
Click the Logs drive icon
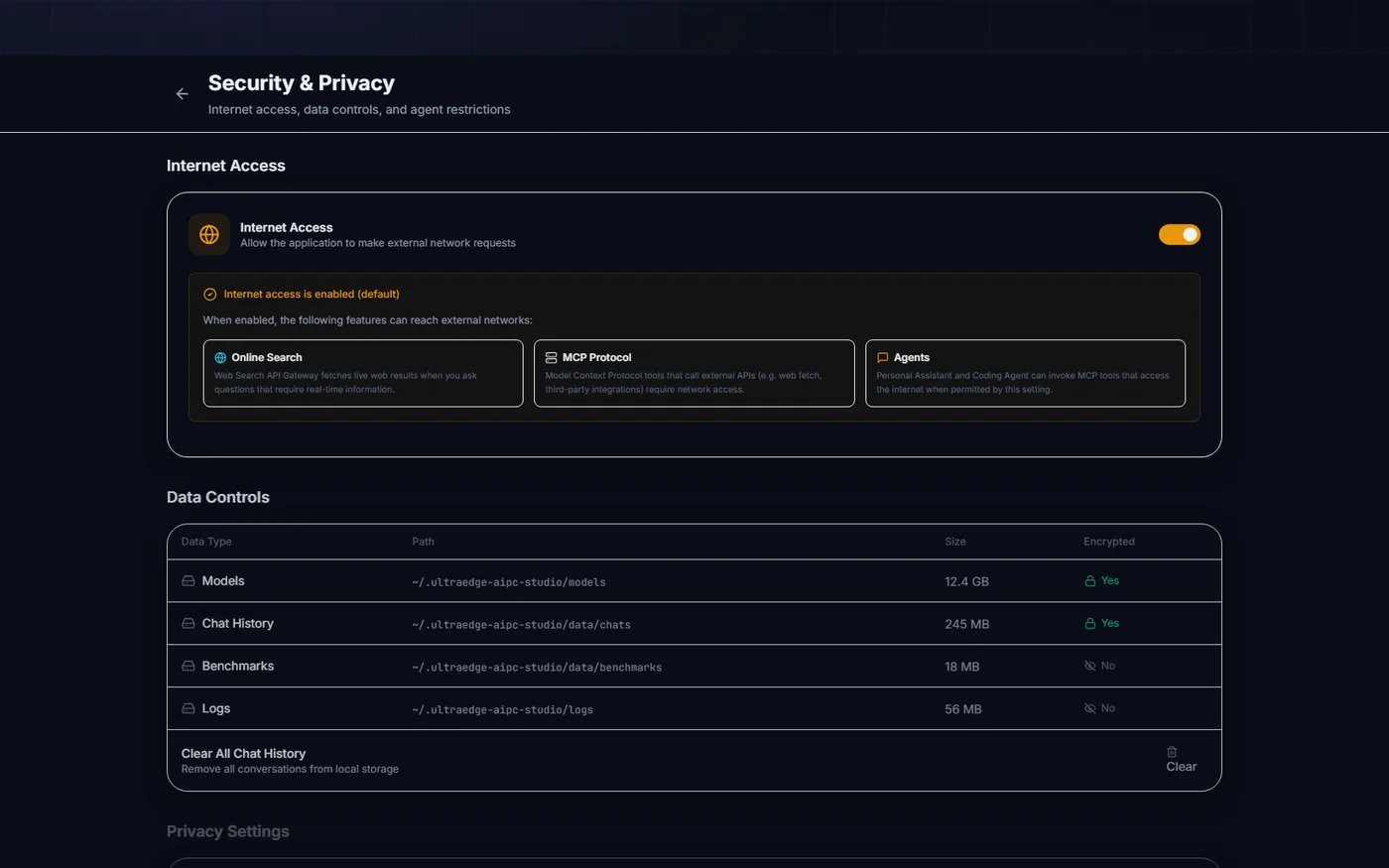pos(189,709)
